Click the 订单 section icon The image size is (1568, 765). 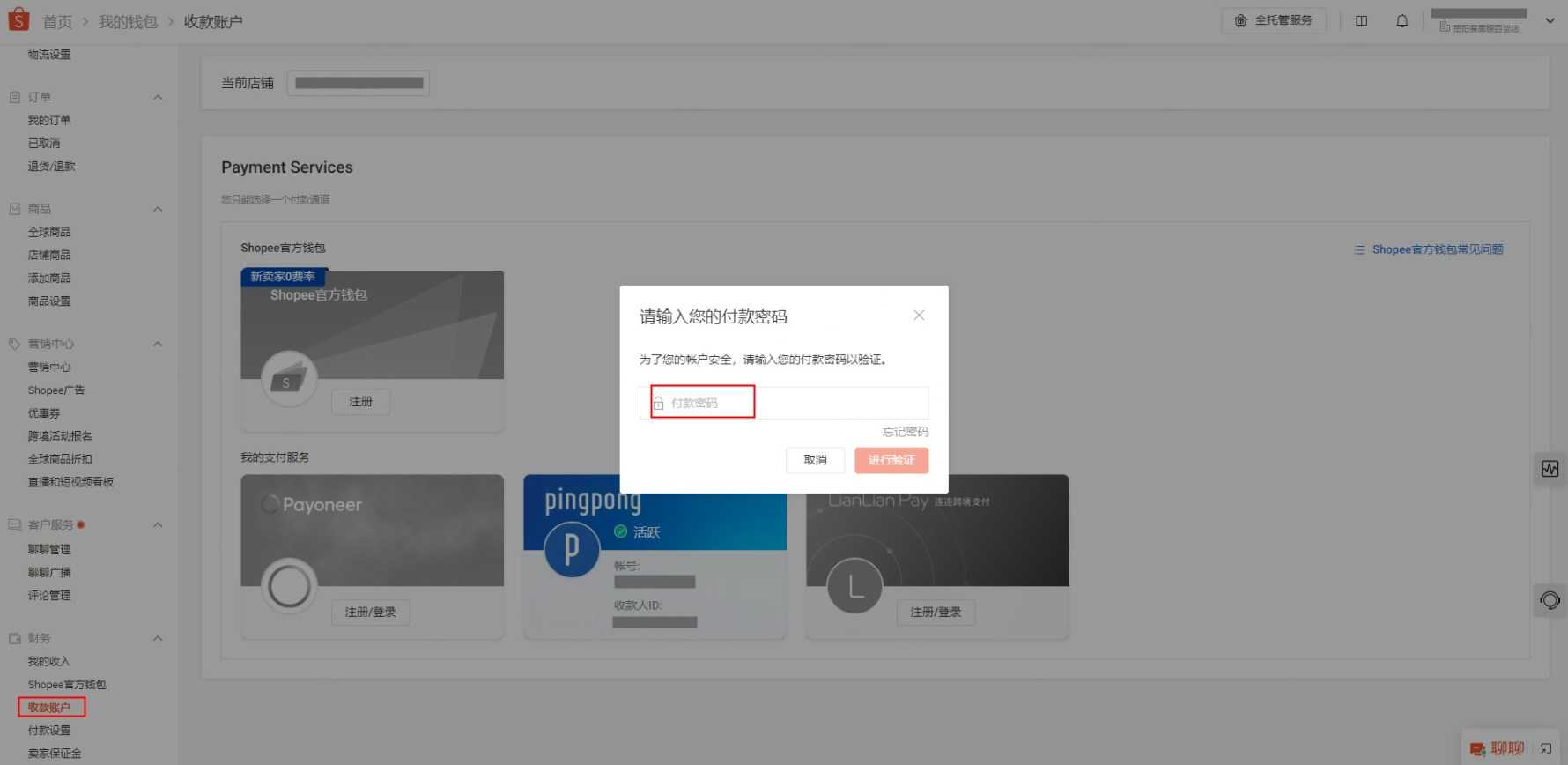15,97
